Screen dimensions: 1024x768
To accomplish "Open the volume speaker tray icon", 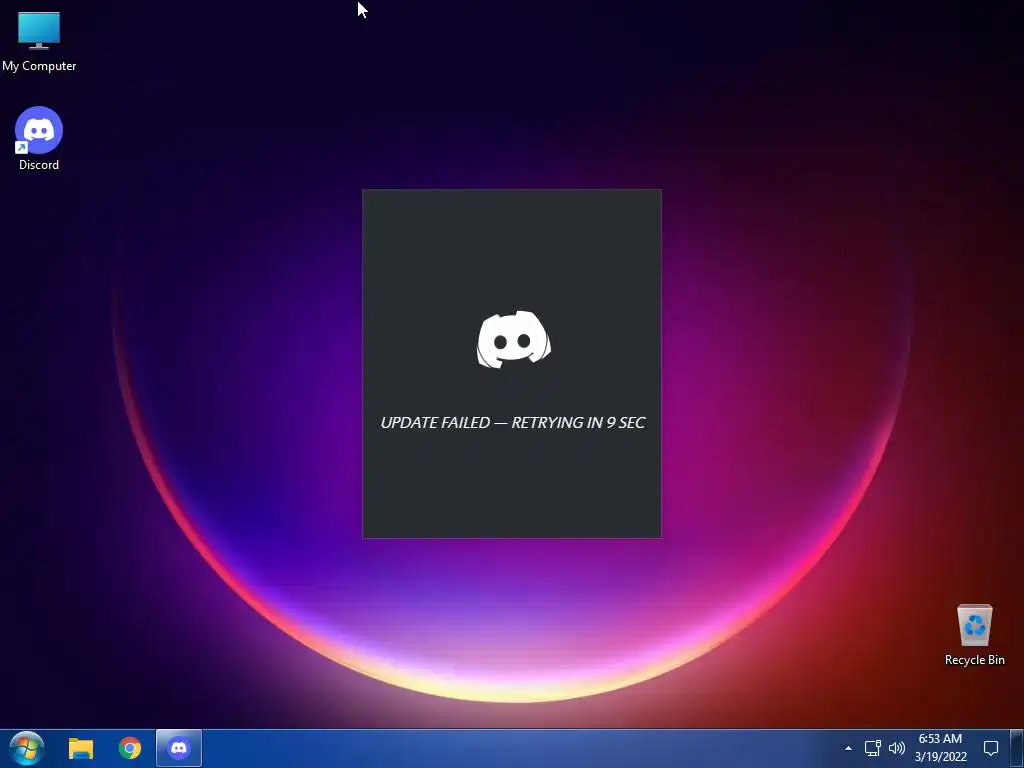I will 897,748.
